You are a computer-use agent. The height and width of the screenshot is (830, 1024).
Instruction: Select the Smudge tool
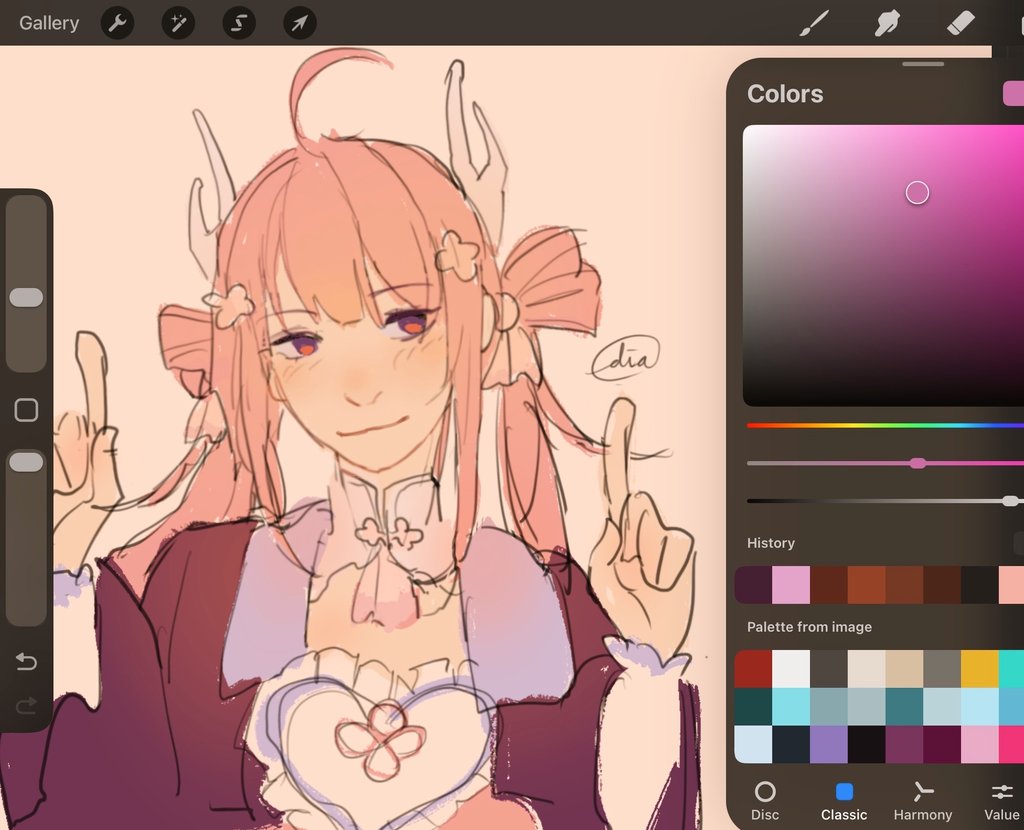[888, 24]
